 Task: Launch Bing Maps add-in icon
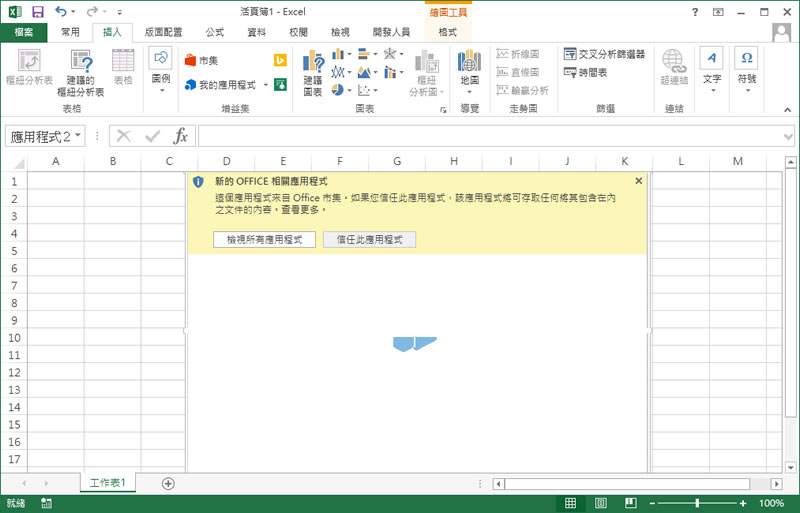tap(280, 60)
